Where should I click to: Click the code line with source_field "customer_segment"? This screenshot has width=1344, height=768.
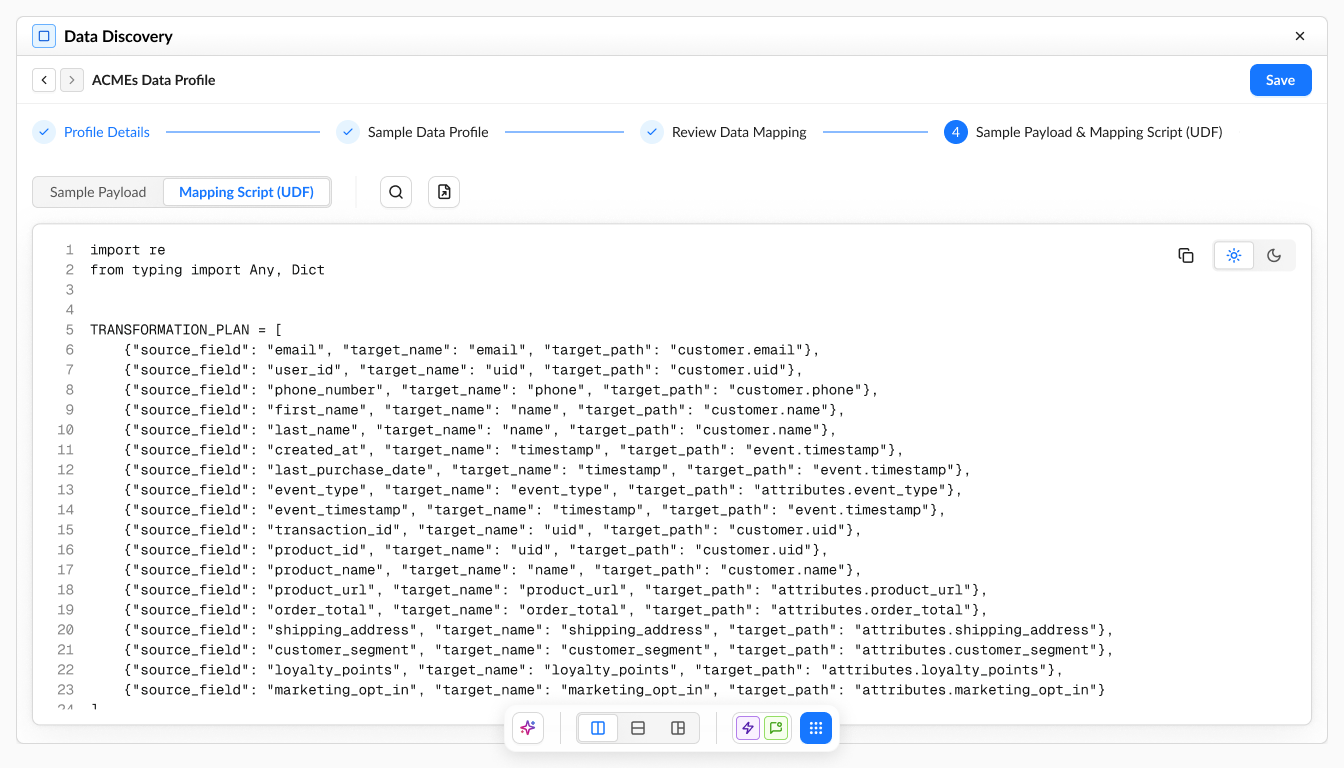(619, 650)
